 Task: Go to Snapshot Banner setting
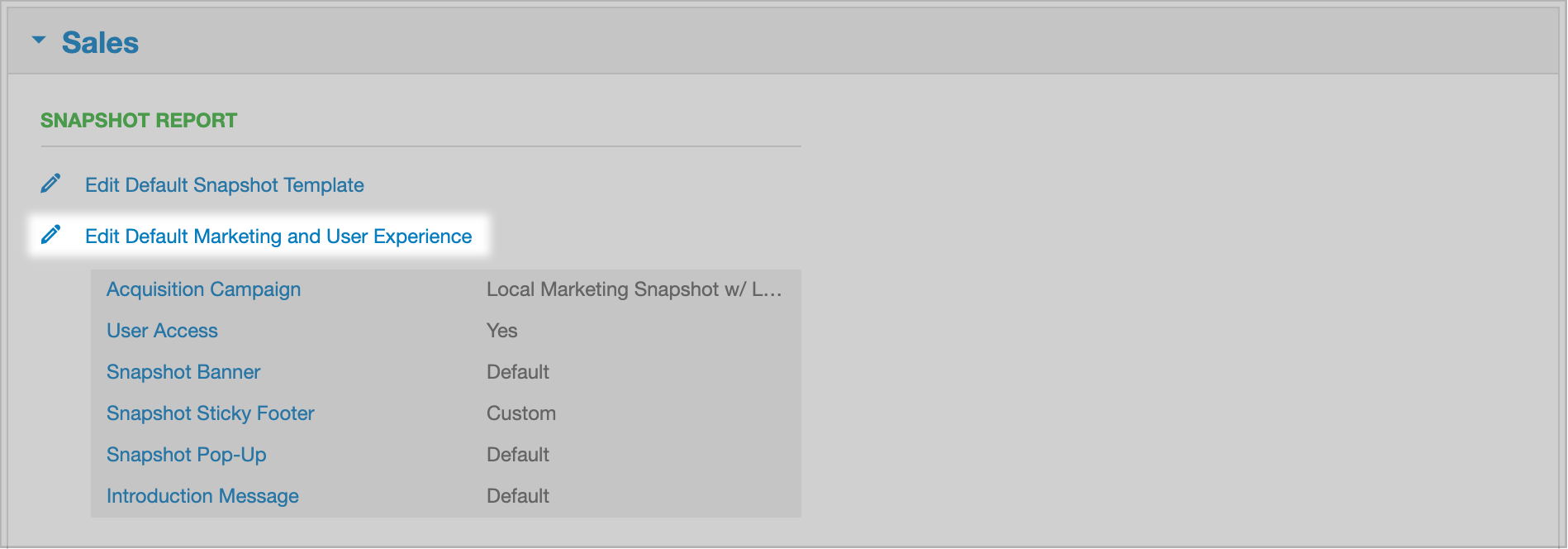pos(183,372)
